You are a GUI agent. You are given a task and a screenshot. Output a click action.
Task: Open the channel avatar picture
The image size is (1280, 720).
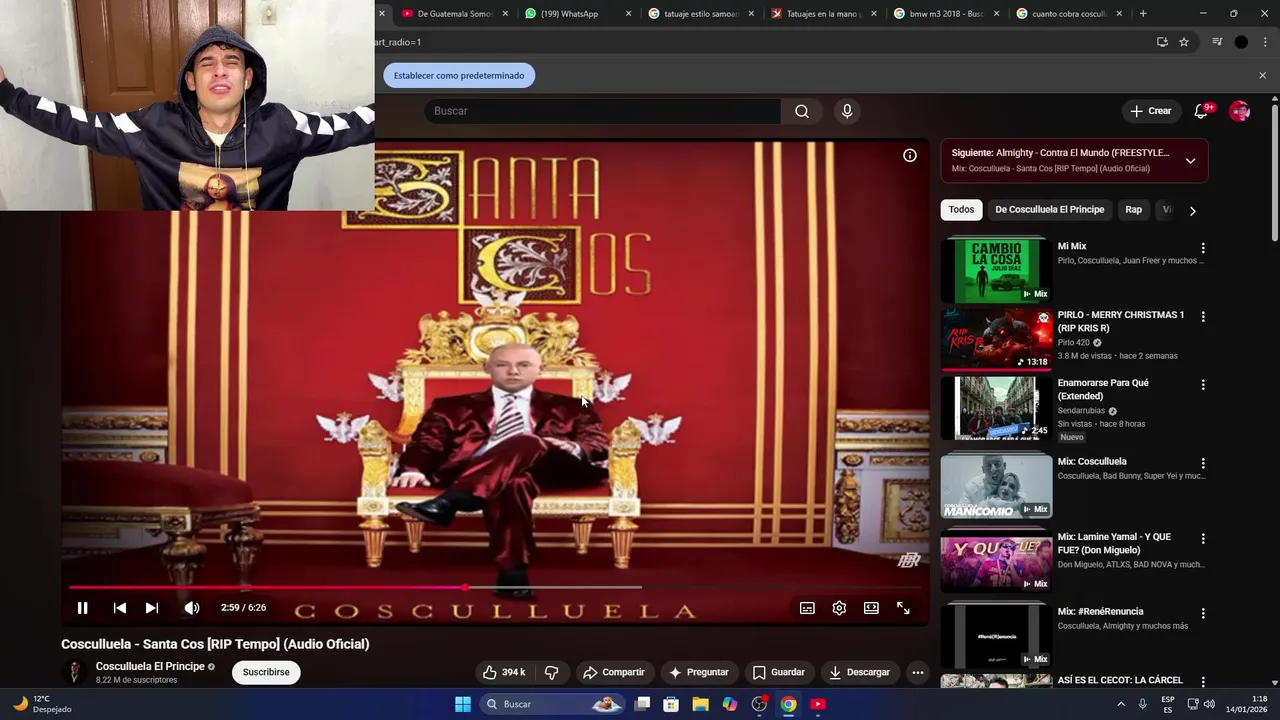(74, 672)
